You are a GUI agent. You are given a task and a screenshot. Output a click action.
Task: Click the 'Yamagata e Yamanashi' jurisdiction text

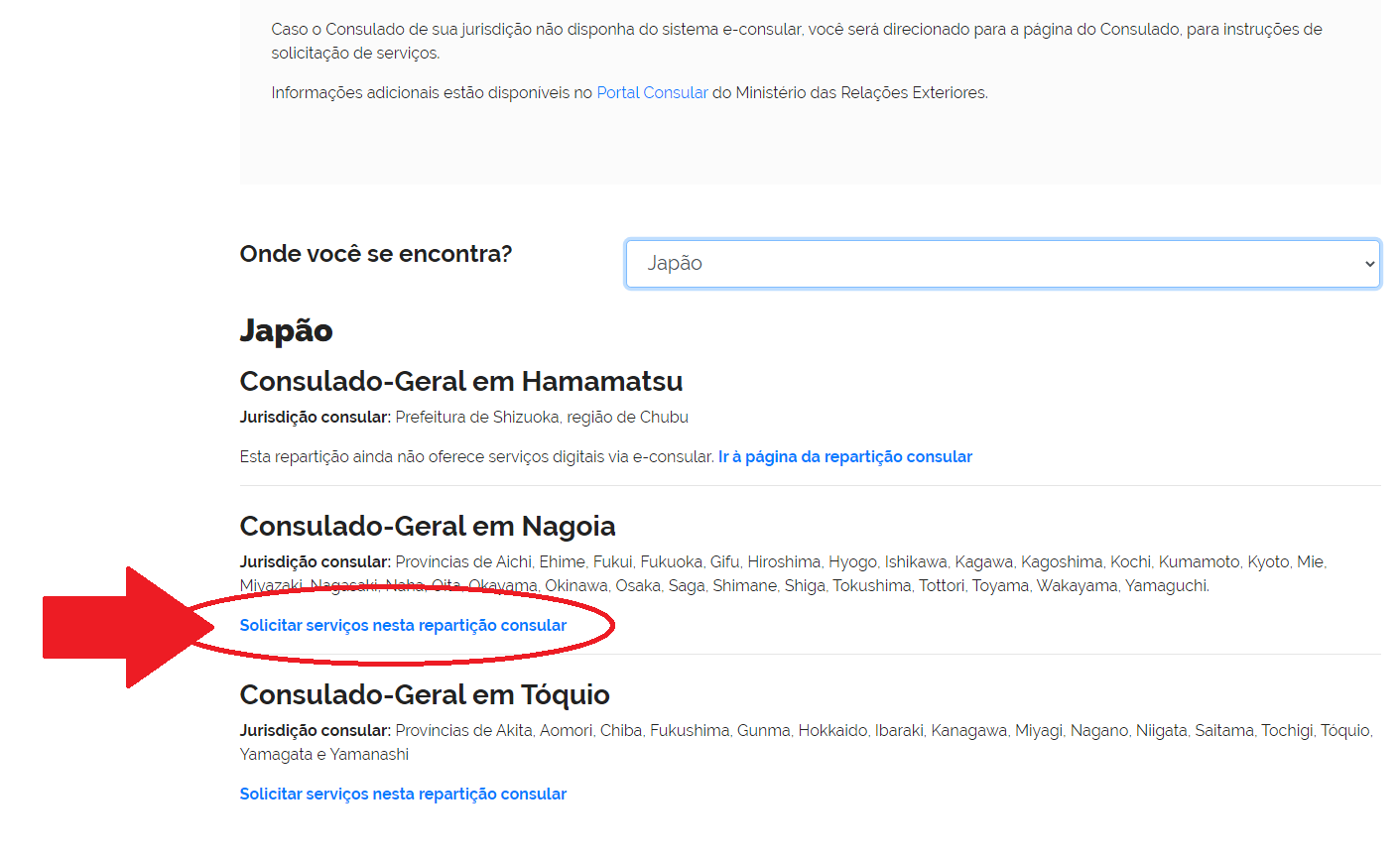(x=323, y=755)
